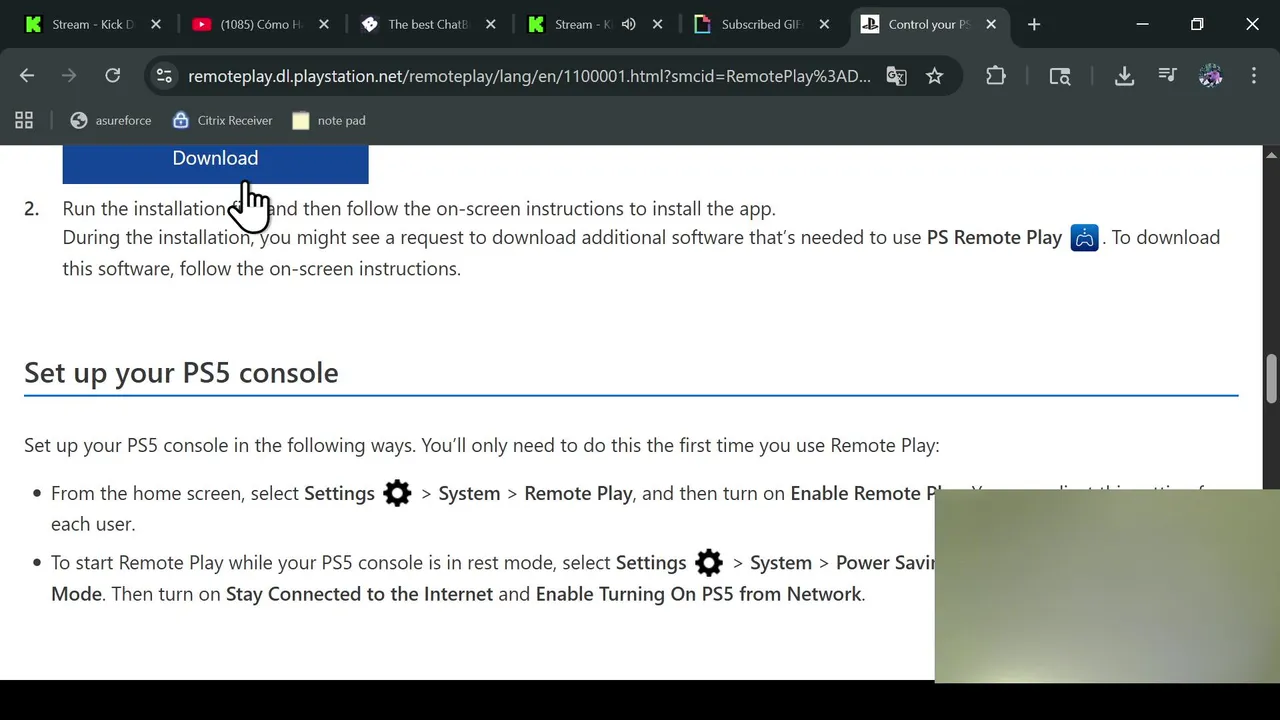Open the apps grid in bookmarks bar
1280x720 pixels.
24,120
